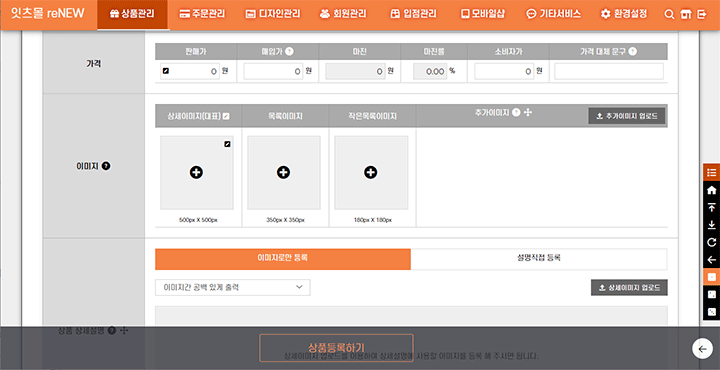Open 상품관리 menu
720x370 pixels.
pos(133,14)
